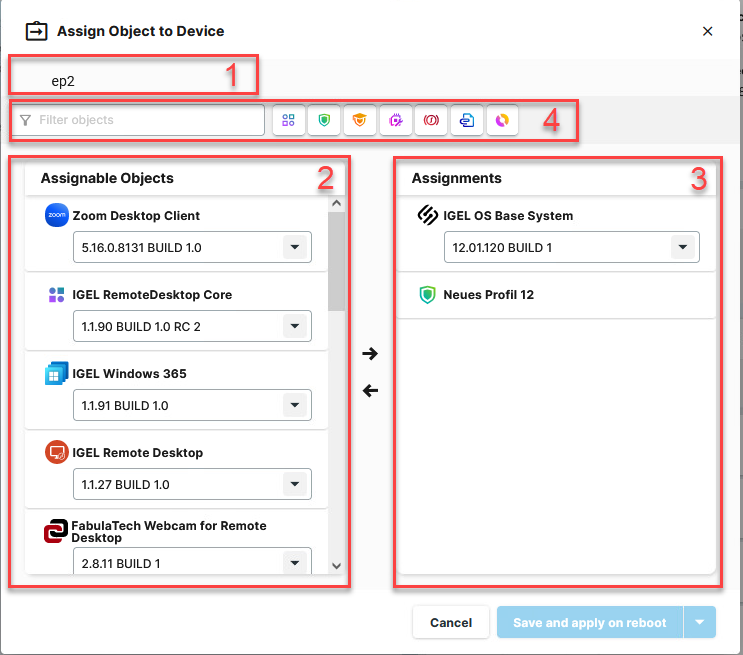Click the right arrow to assign object

tap(370, 353)
